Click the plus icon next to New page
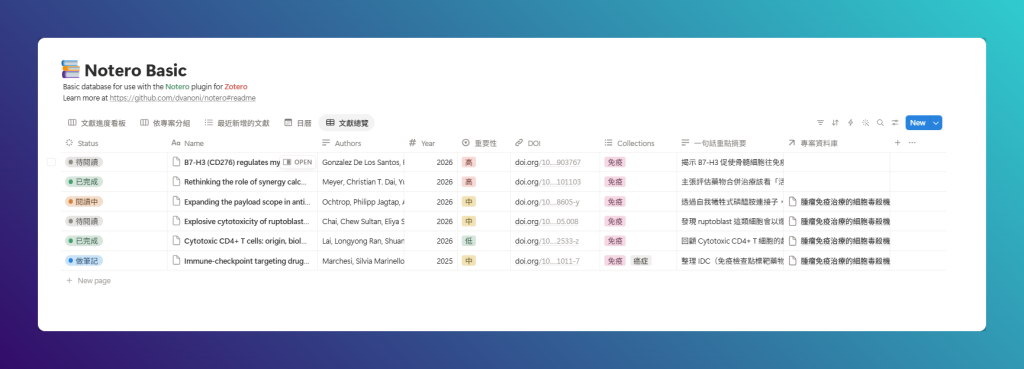1024x369 pixels. tap(69, 281)
